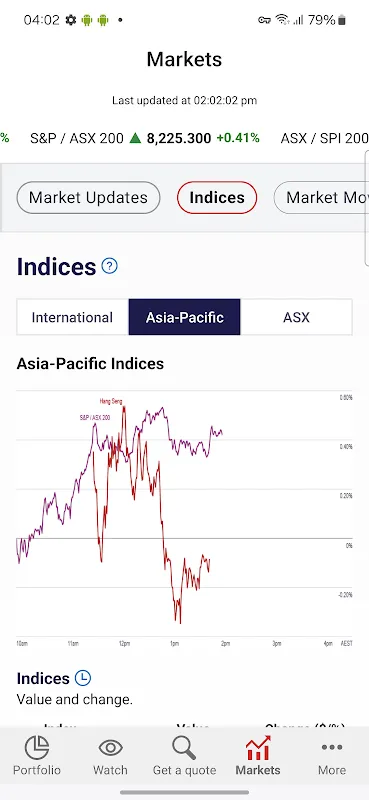The height and width of the screenshot is (800, 369).
Task: Tap the 1pm marker on chart axis
Action: pos(174,644)
